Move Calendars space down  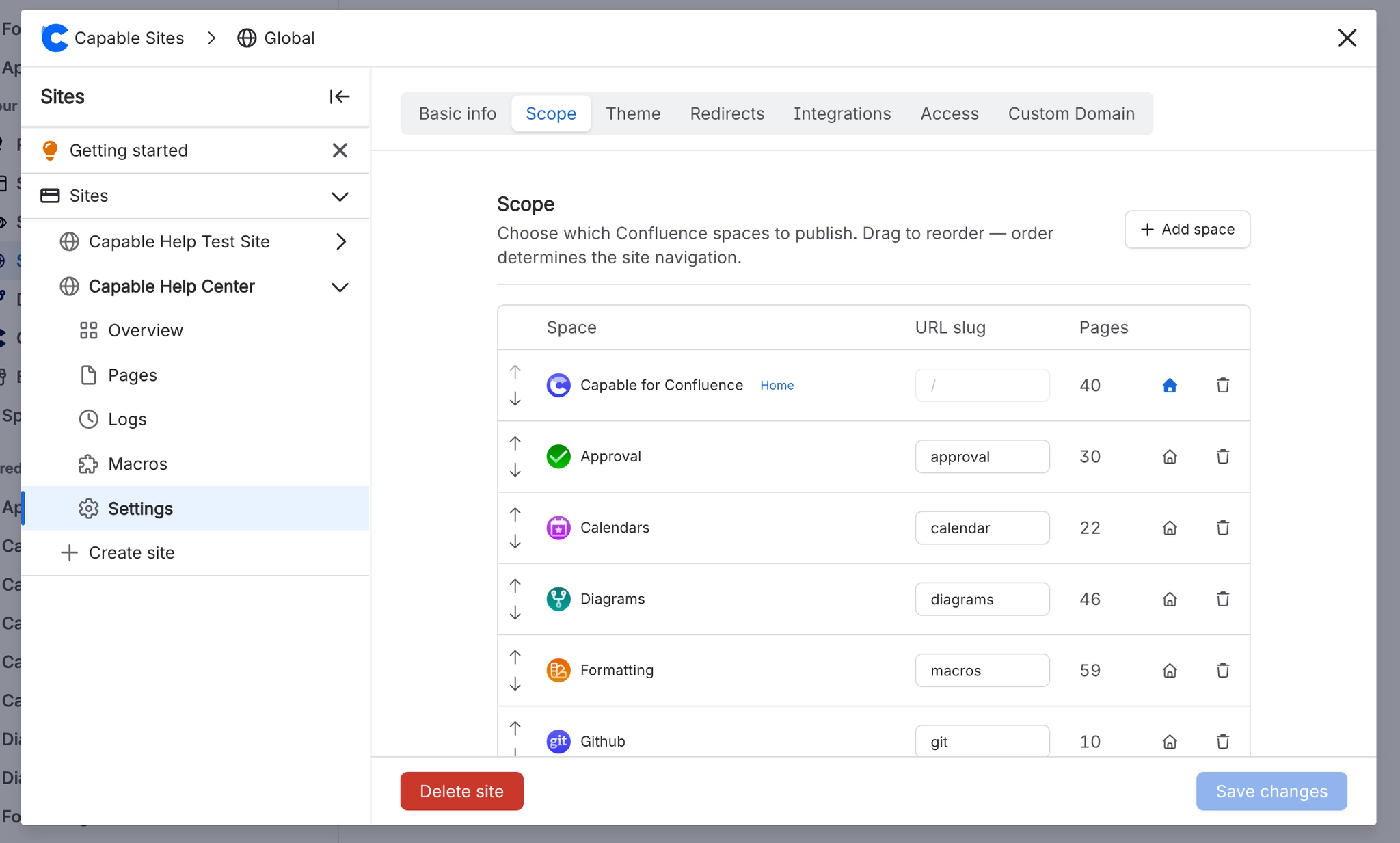click(x=515, y=541)
